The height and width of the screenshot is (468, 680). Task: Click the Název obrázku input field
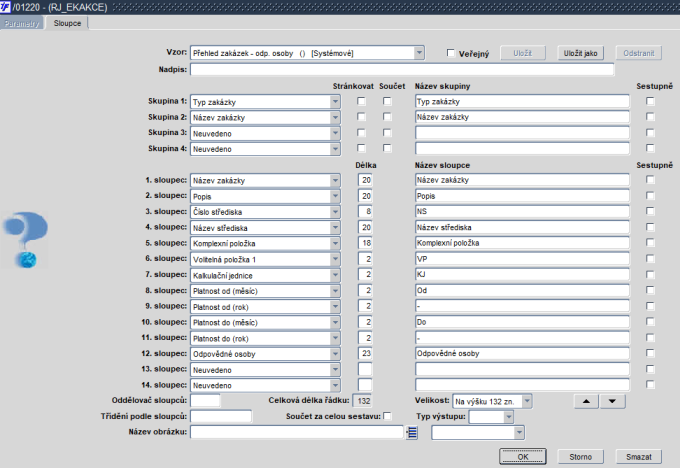[x=297, y=432]
